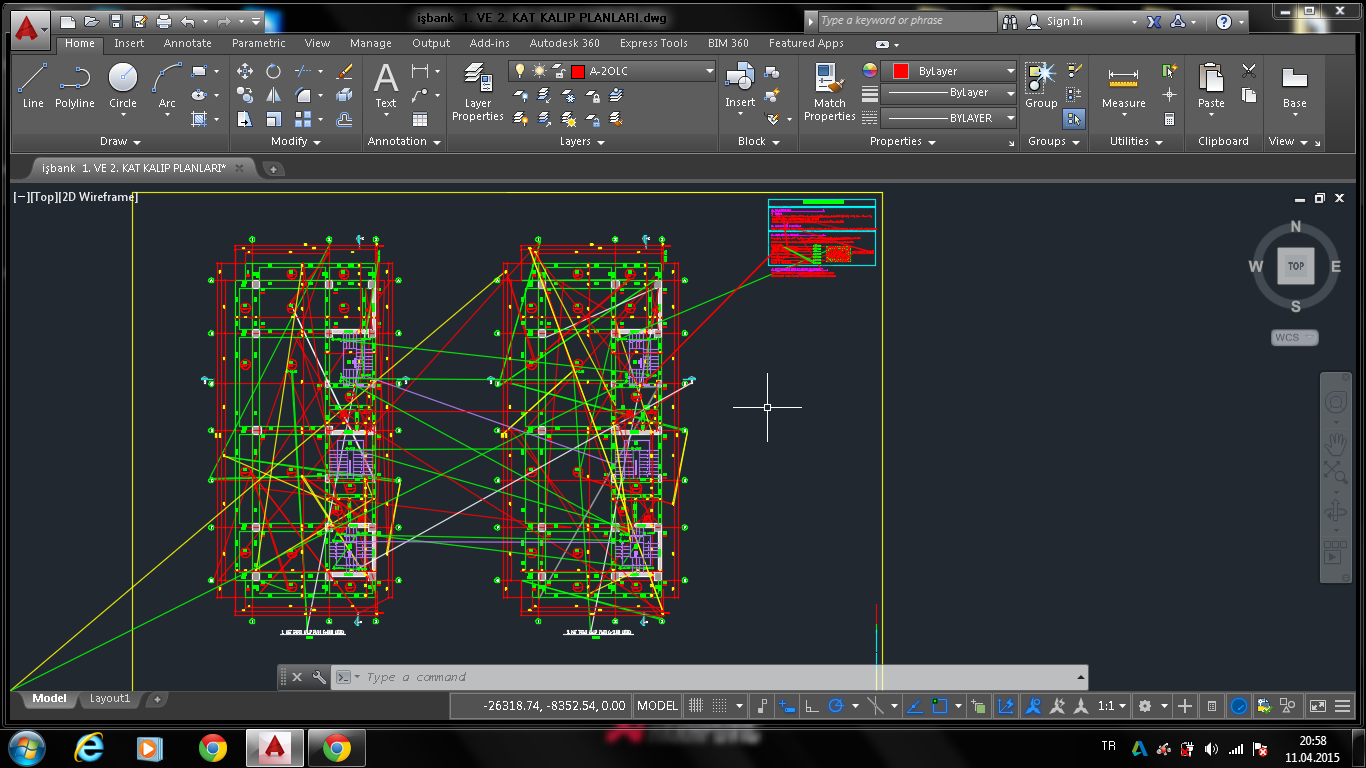Screen dimensions: 1366x768
Task: Switch to the Annotate ribbon tab
Action: (188, 43)
